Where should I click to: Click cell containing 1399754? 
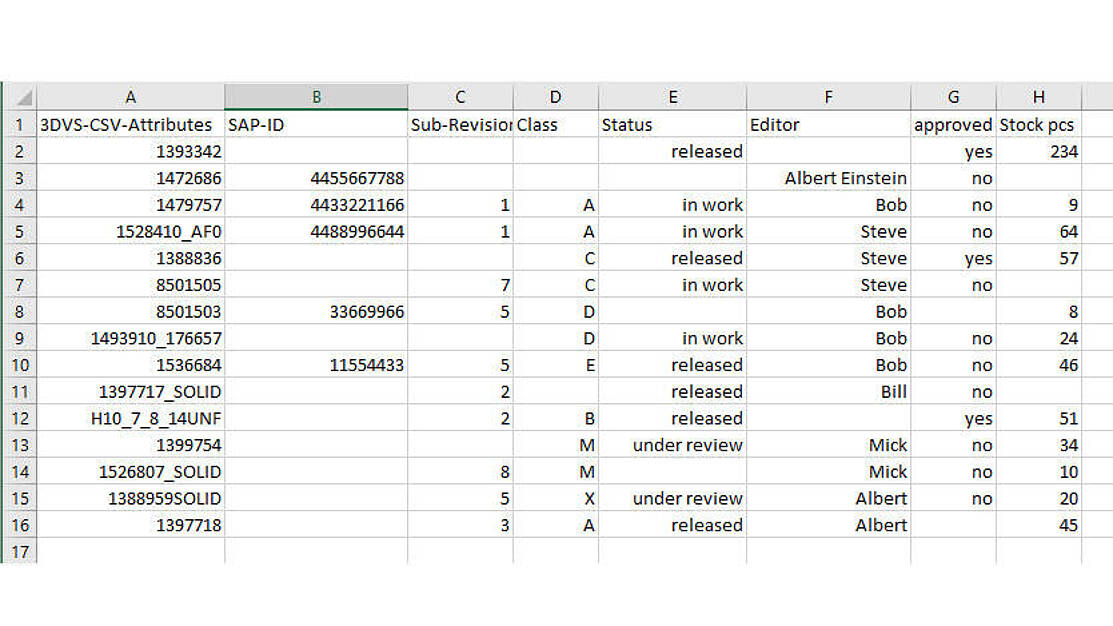[131, 445]
